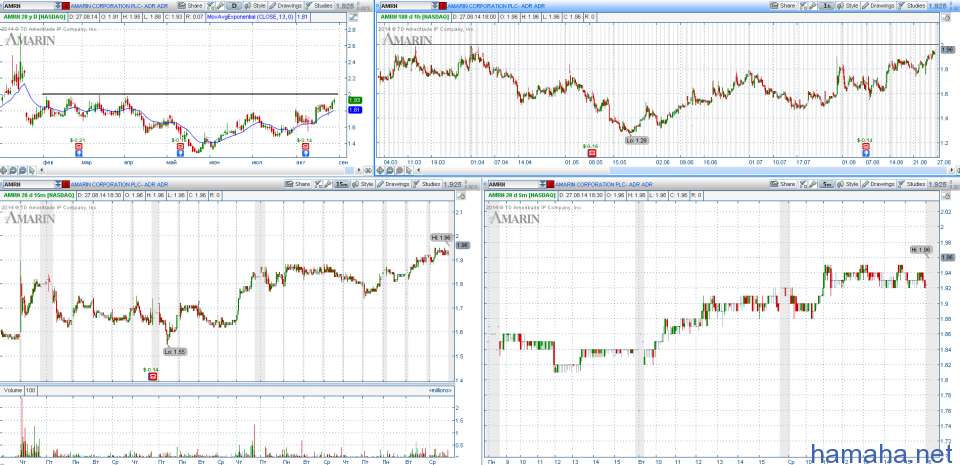Viewport: 960px width, 465px height.
Task: Select pan tool under the 1h chart
Action: 380,171
